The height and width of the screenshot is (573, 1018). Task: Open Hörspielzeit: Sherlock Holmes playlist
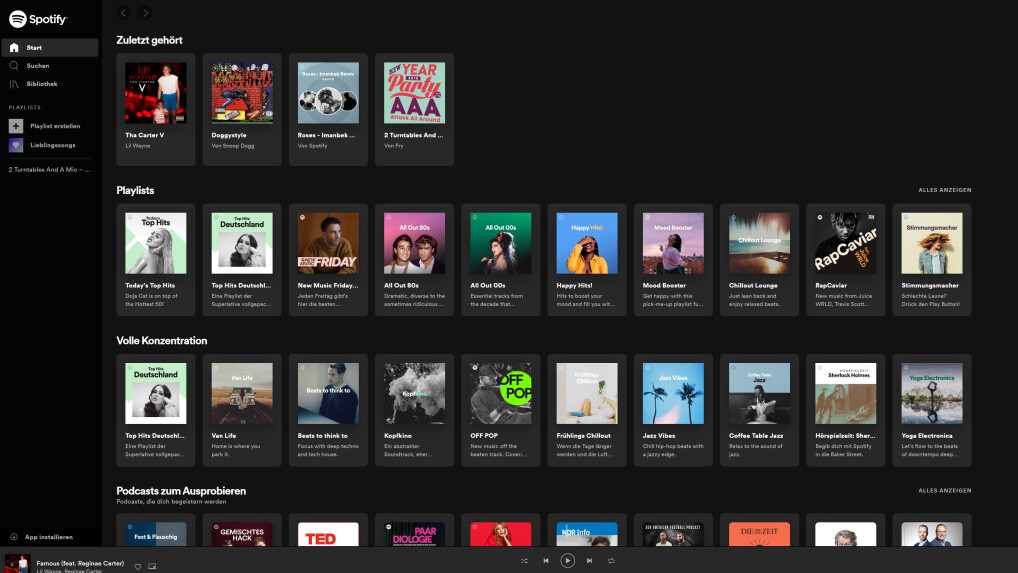845,410
